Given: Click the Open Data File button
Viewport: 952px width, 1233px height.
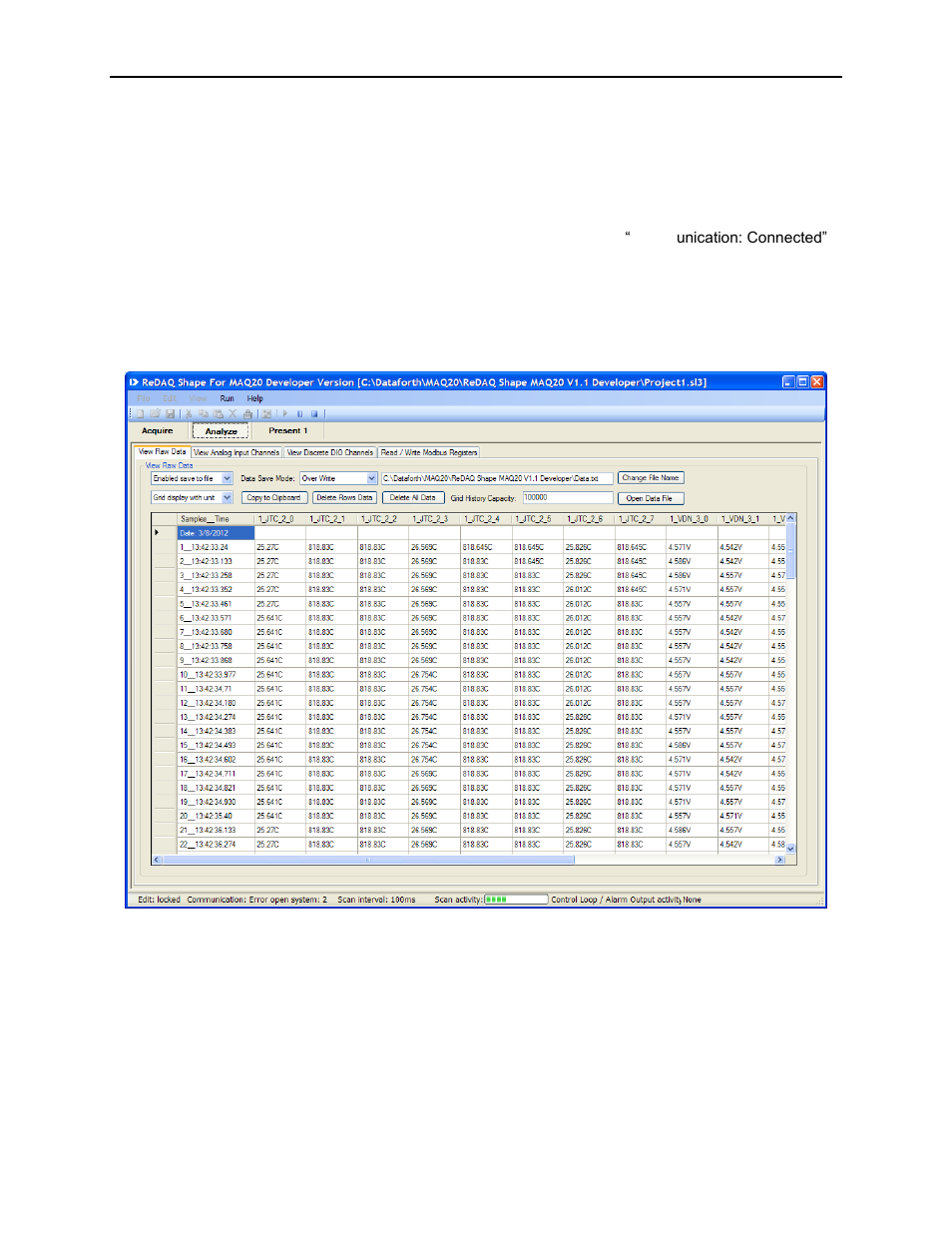Looking at the screenshot, I should [651, 498].
